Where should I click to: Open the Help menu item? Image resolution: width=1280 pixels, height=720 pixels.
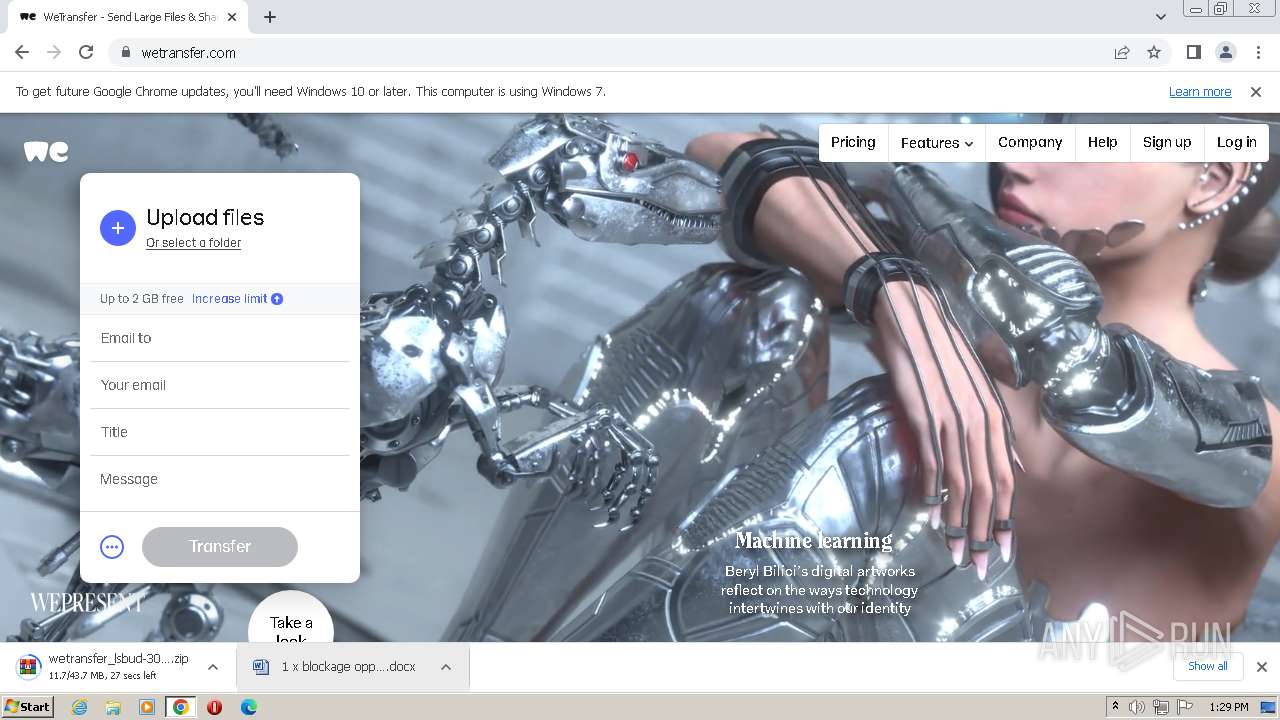coord(1103,142)
